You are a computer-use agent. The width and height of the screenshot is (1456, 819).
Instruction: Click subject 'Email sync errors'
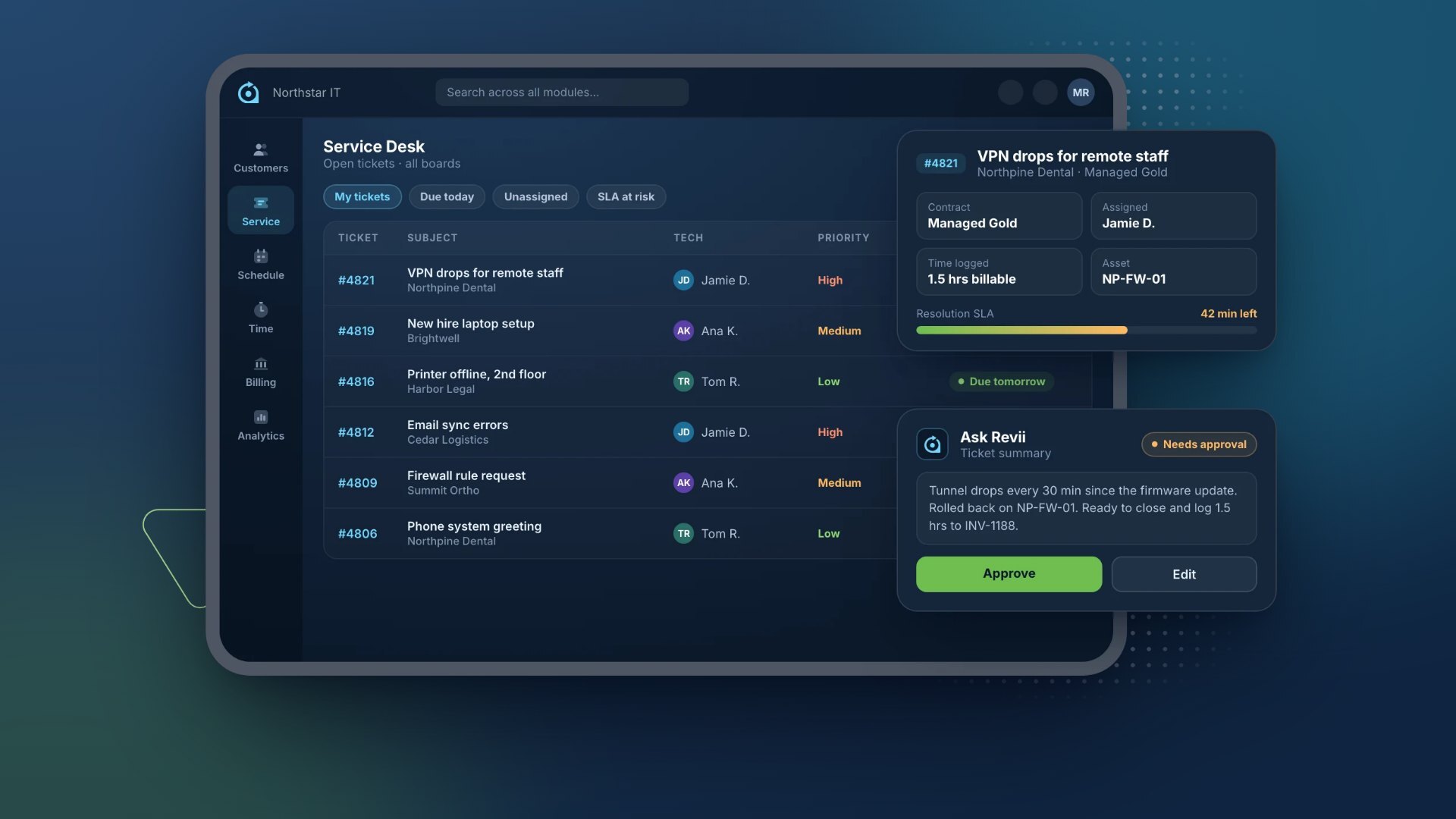click(x=457, y=425)
